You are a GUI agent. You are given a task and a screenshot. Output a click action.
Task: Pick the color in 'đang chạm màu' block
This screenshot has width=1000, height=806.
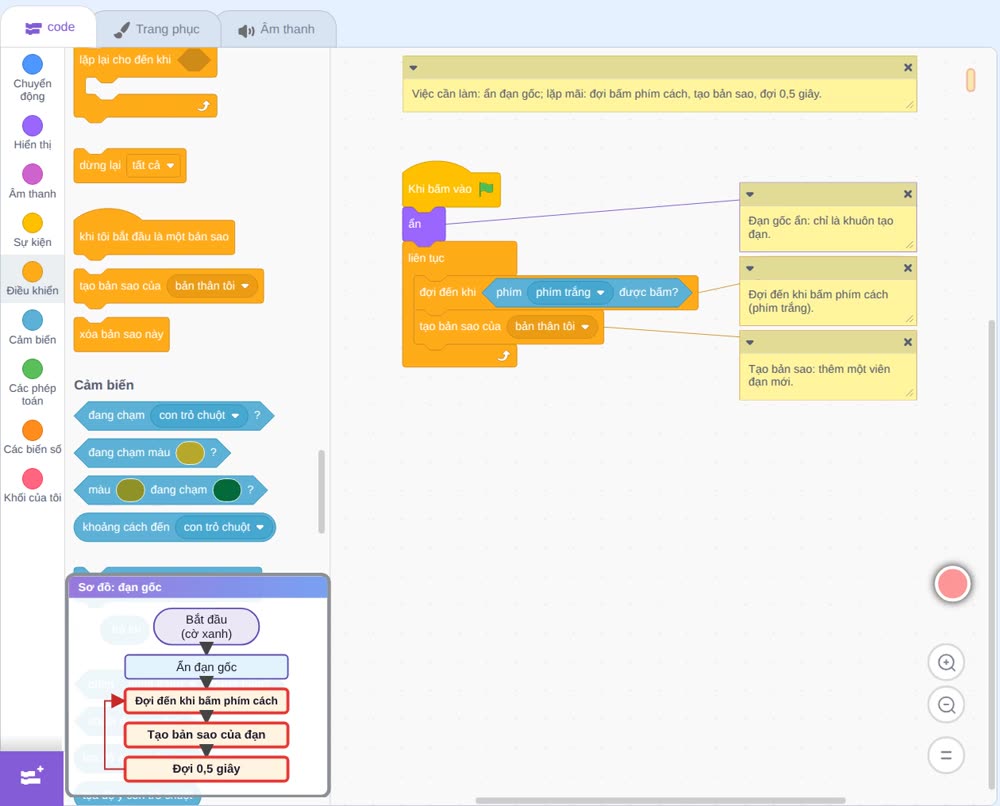coord(190,453)
